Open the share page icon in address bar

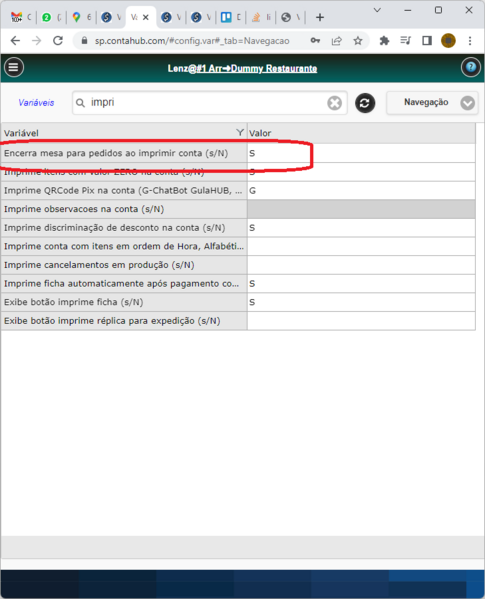(336, 40)
